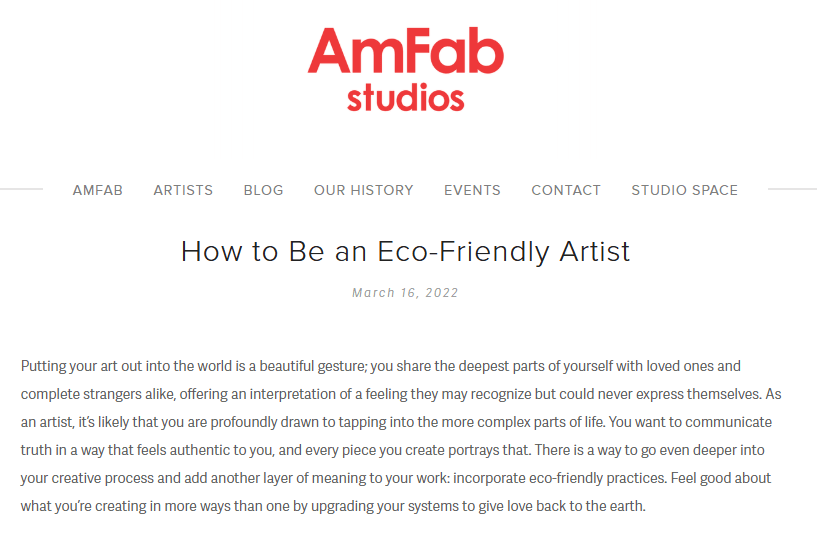Select EVENTS in the navigation bar
Viewport: 817px width, 540px height.
click(472, 190)
